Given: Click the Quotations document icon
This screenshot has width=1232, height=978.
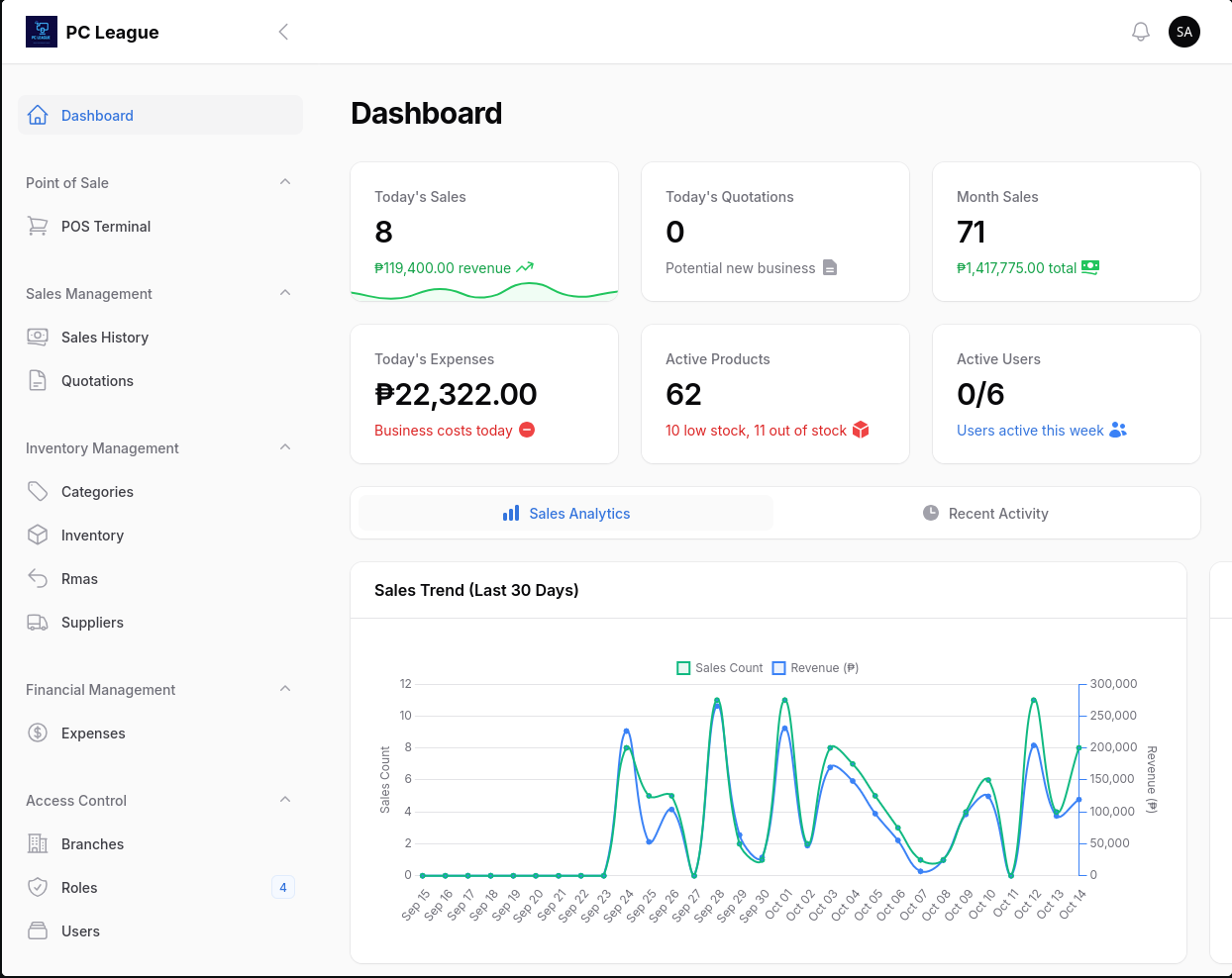Looking at the screenshot, I should coord(38,380).
